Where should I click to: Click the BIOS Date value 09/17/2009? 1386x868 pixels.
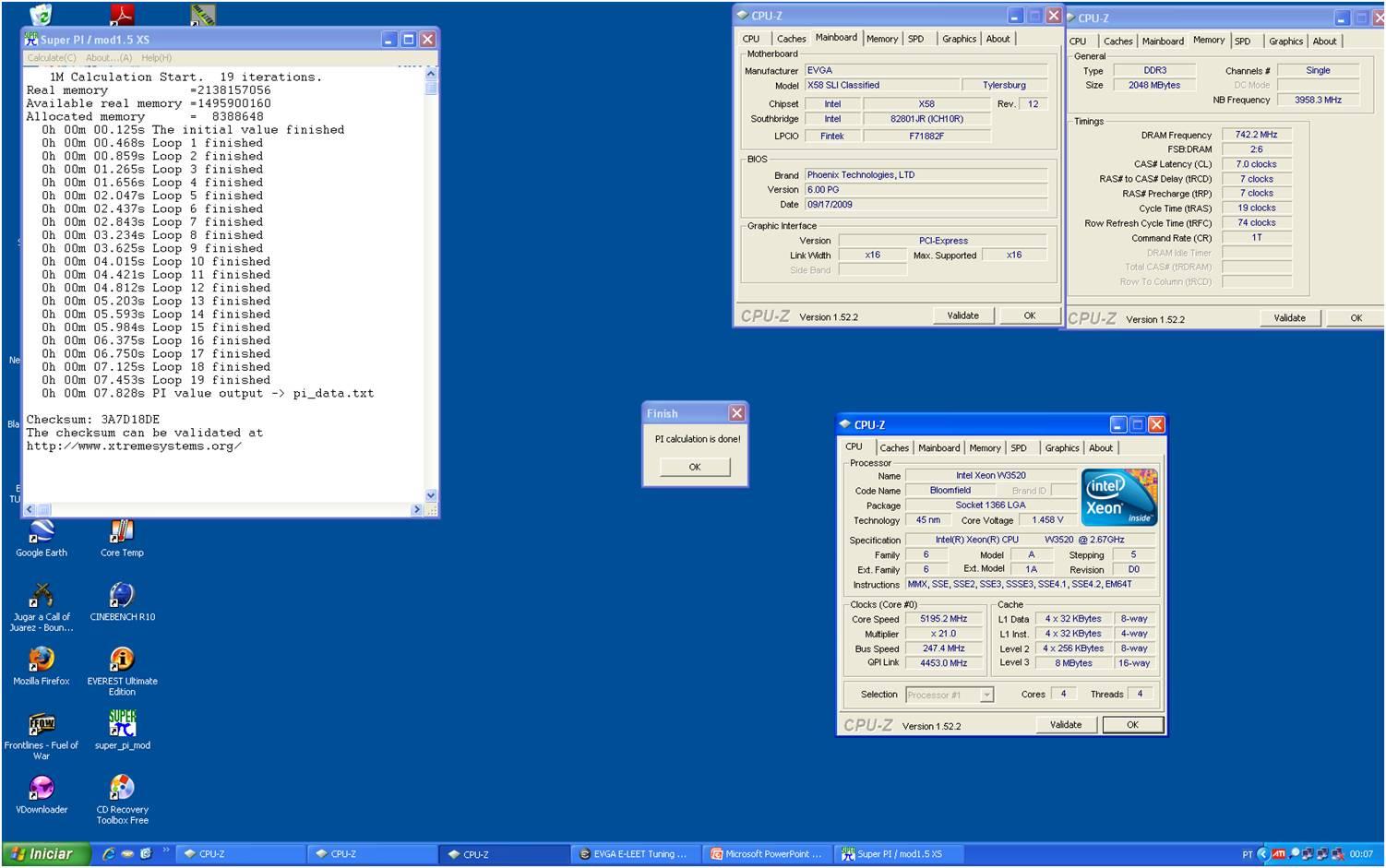pyautogui.click(x=926, y=205)
